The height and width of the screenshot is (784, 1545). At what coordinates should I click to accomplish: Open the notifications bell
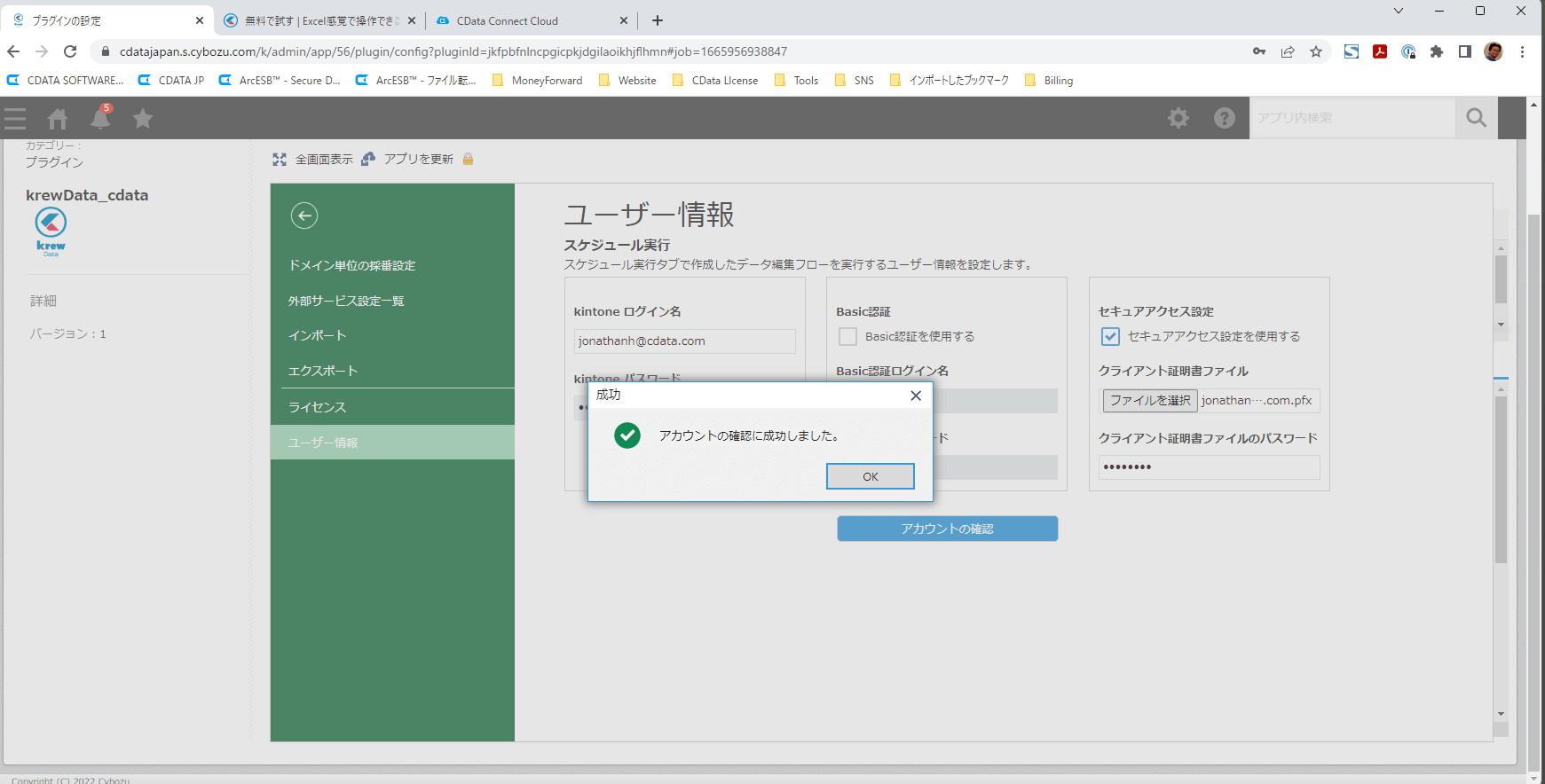click(x=101, y=118)
